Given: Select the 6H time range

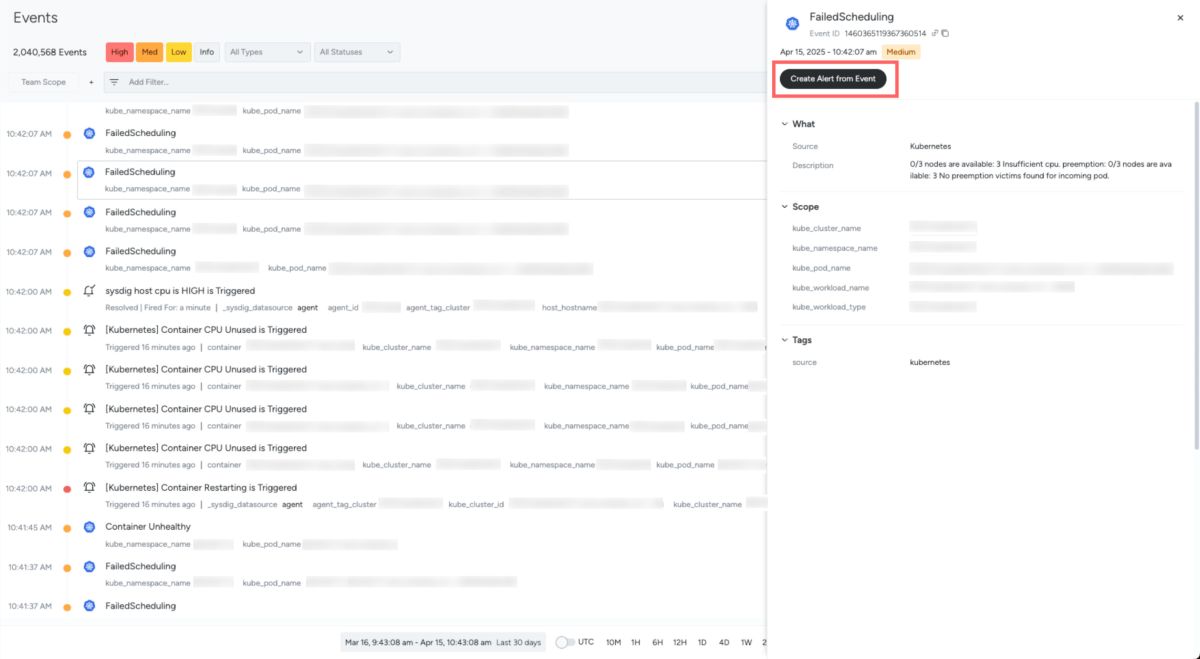Looking at the screenshot, I should pyautogui.click(x=657, y=642).
